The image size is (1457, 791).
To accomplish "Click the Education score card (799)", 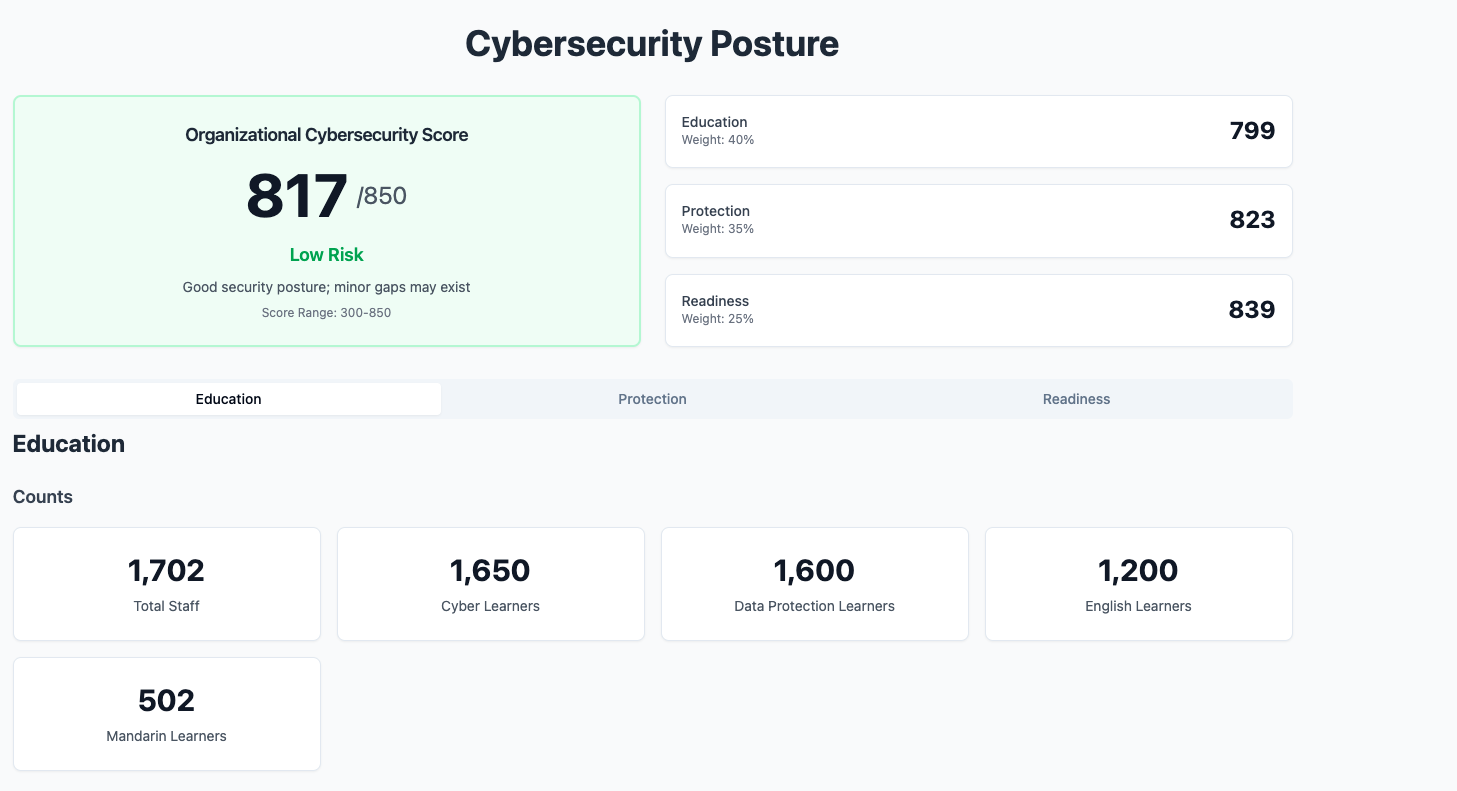I will click(978, 131).
